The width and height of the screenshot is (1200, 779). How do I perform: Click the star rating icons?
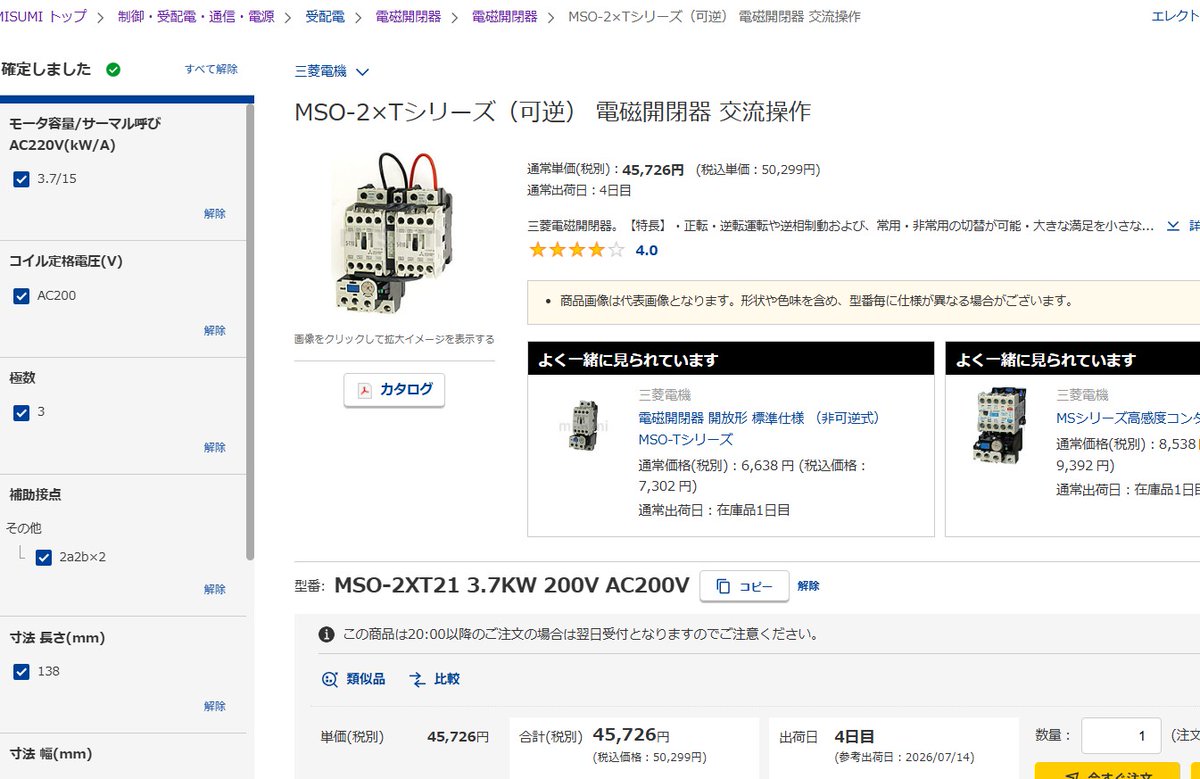coord(577,250)
